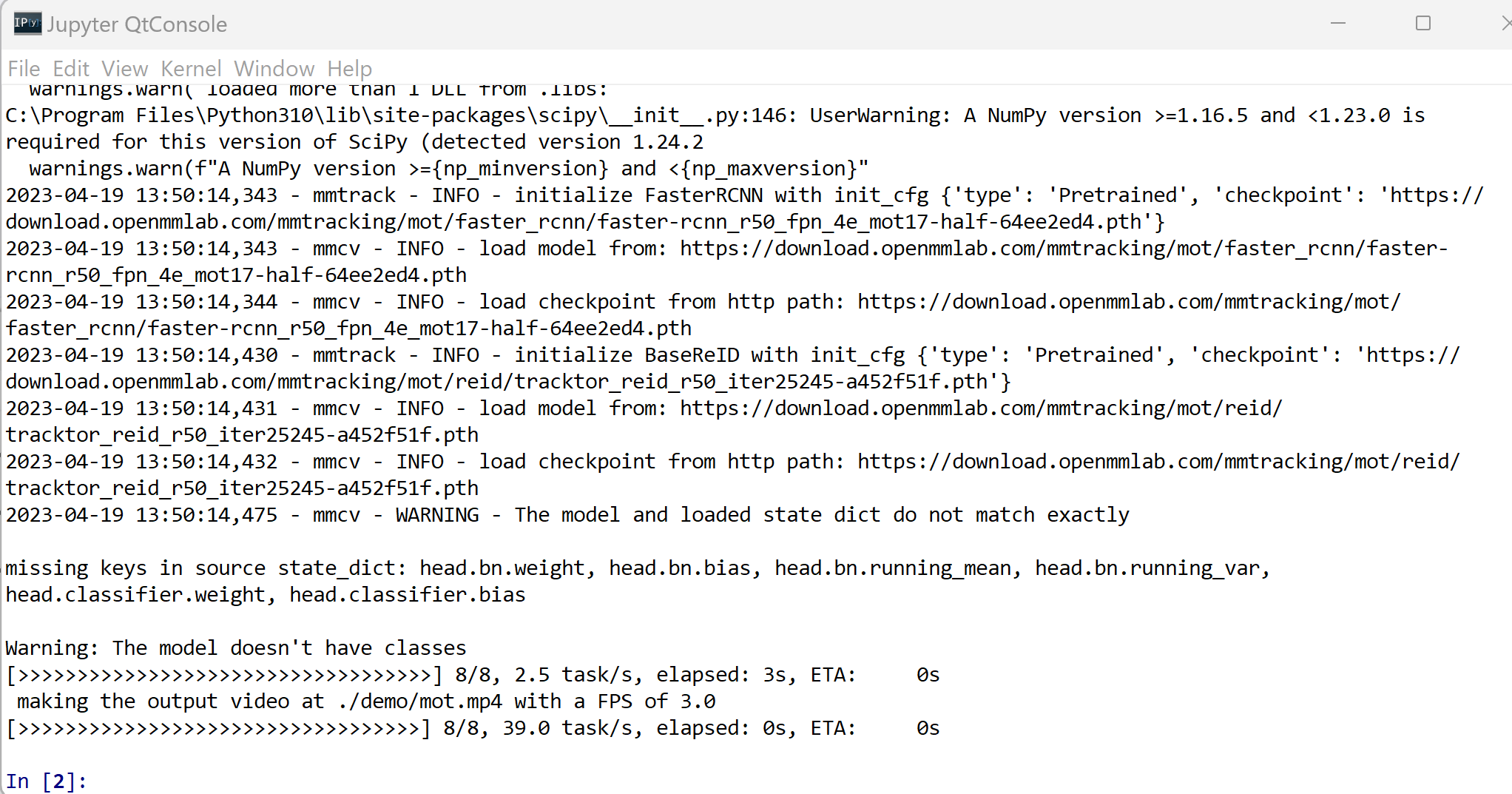The image size is (1512, 794).
Task: Close the Jupyter QtConsole window
Action: 1505,24
